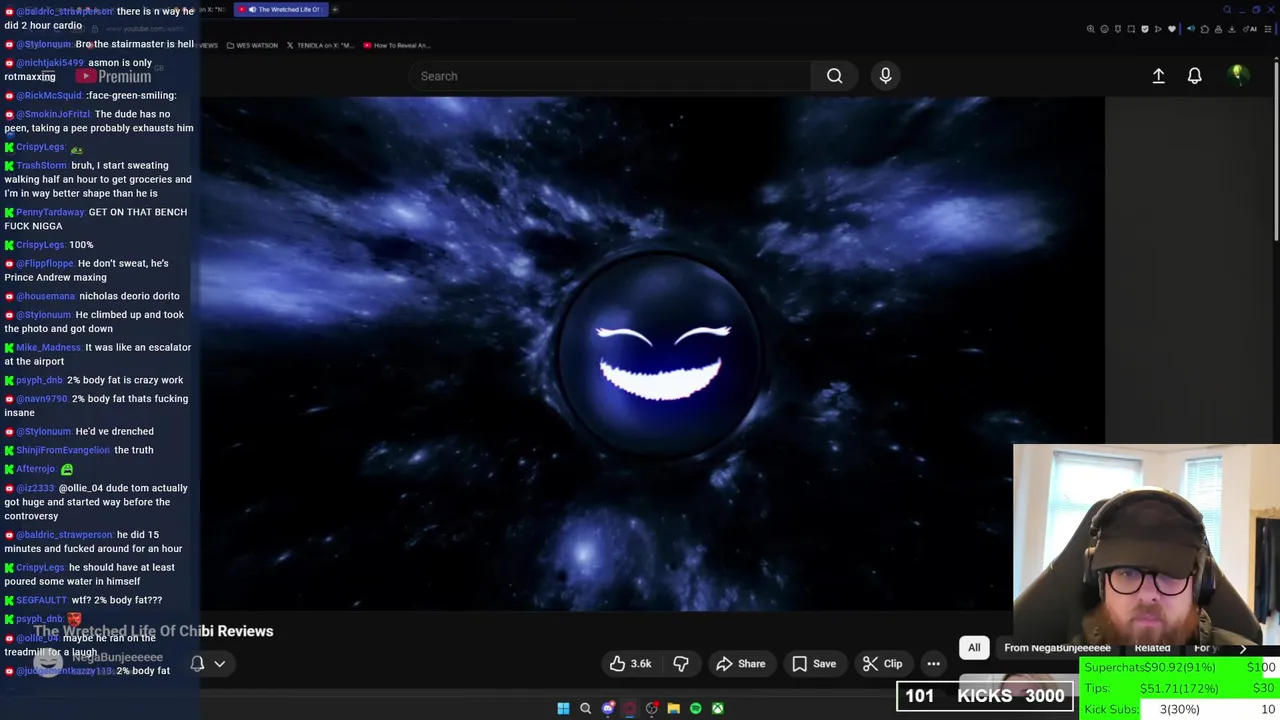Image resolution: width=1280 pixels, height=720 pixels.
Task: Click the browser zoom magnifier icon
Action: click(x=1090, y=29)
